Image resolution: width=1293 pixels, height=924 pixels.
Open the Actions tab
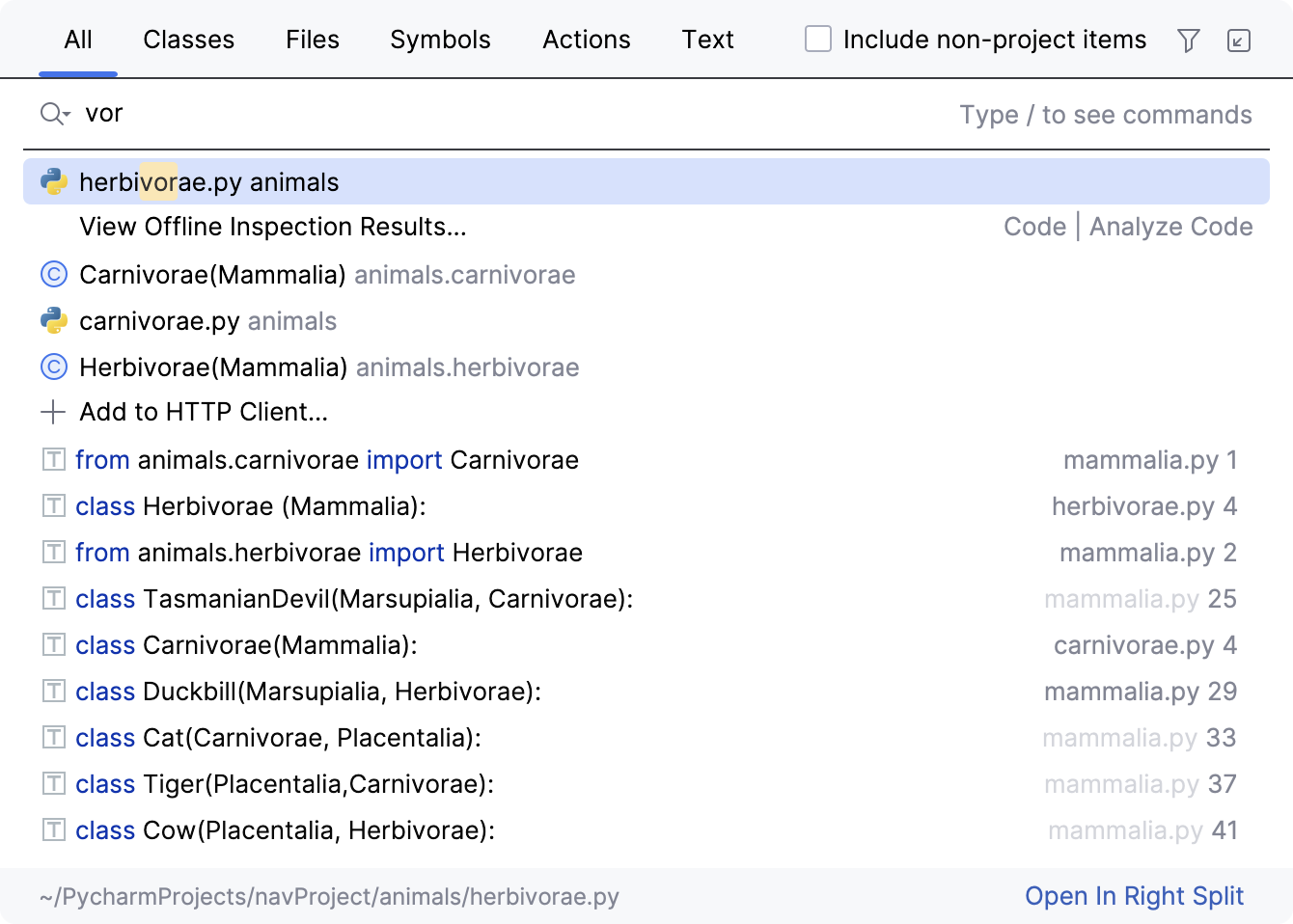tap(586, 40)
